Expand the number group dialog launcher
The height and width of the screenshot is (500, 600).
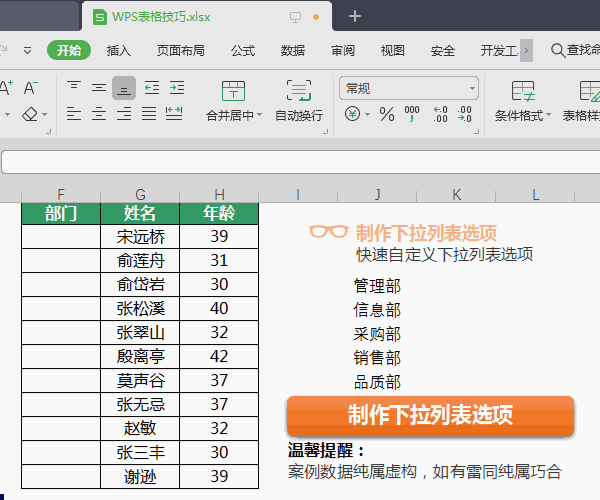(x=477, y=132)
